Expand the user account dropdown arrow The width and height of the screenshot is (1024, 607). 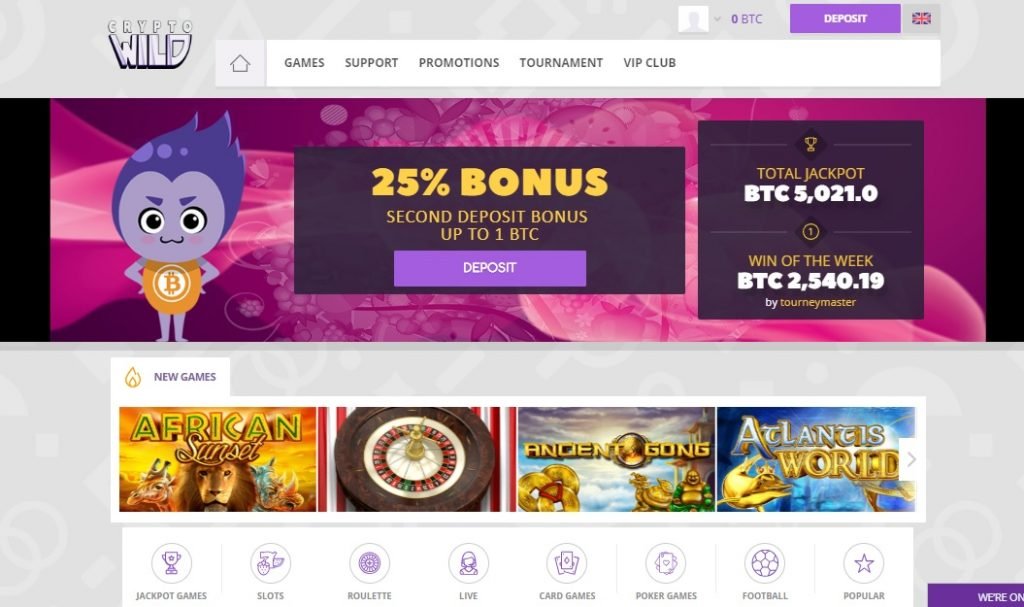[x=717, y=19]
